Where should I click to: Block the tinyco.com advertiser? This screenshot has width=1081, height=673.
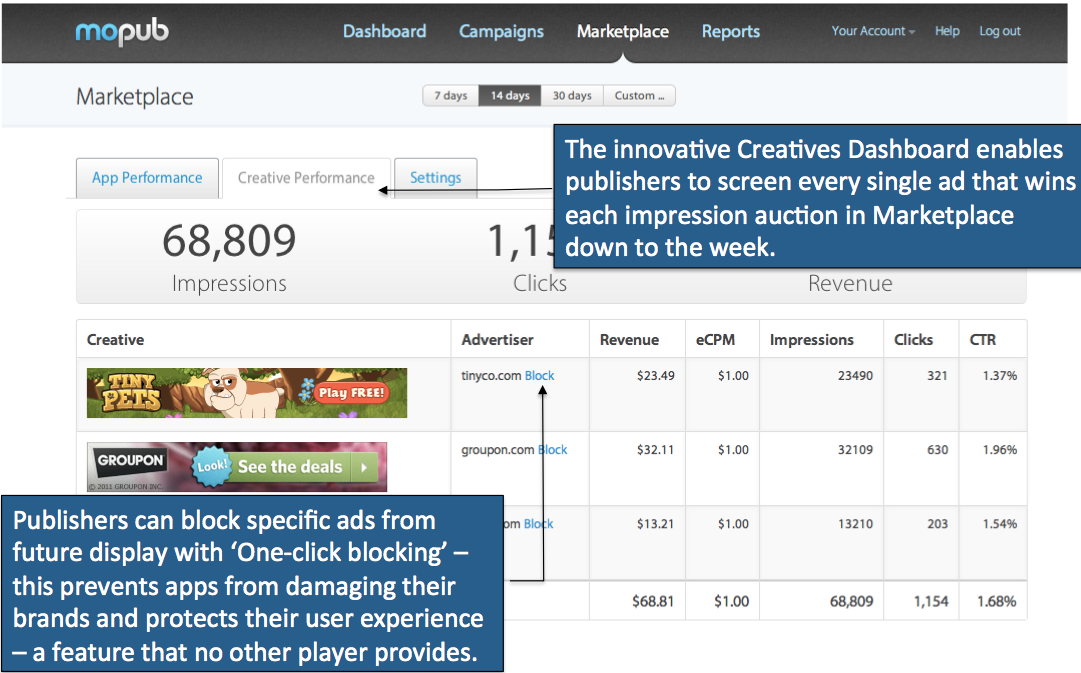click(539, 376)
